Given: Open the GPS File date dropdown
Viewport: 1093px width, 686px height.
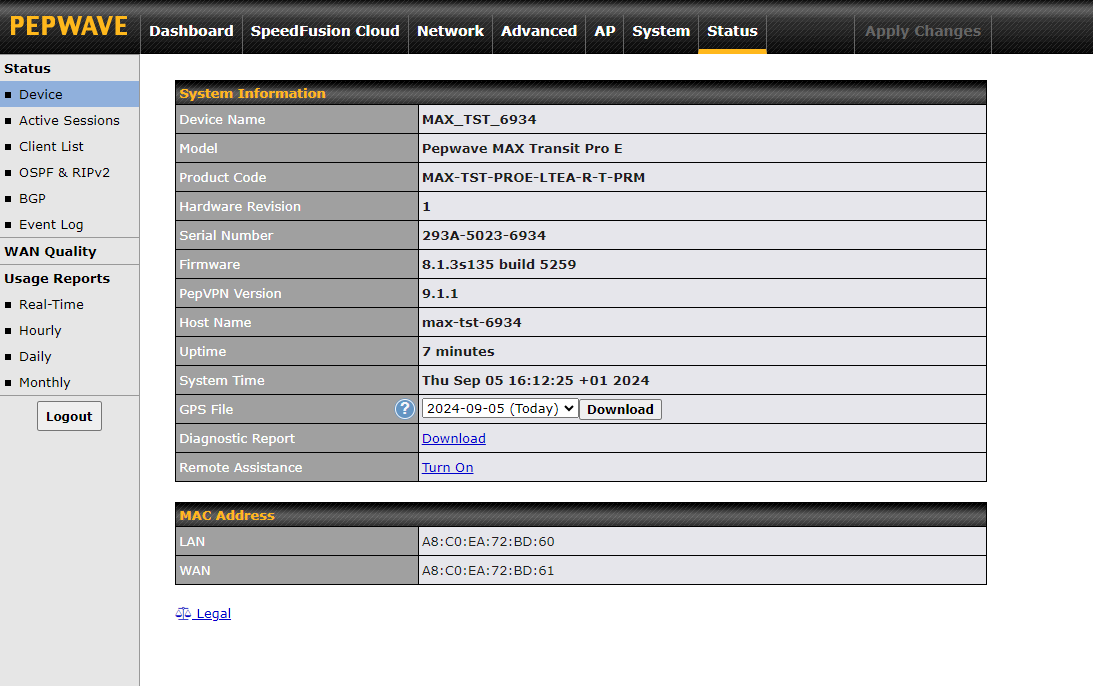Looking at the screenshot, I should tap(500, 409).
